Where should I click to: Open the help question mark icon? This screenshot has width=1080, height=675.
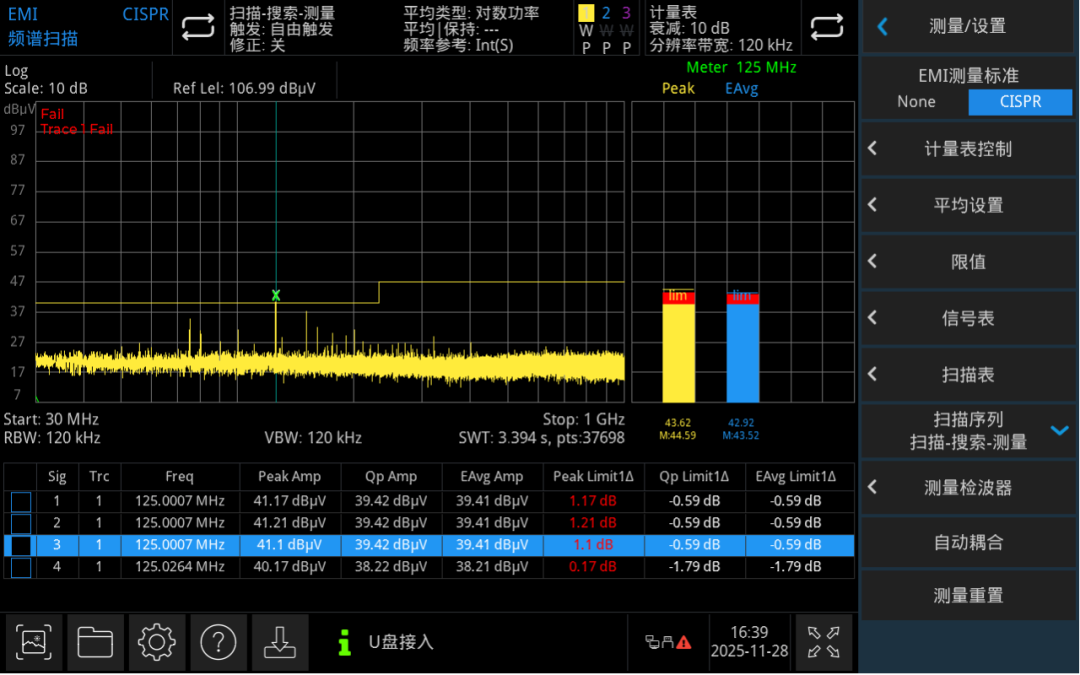tap(218, 642)
